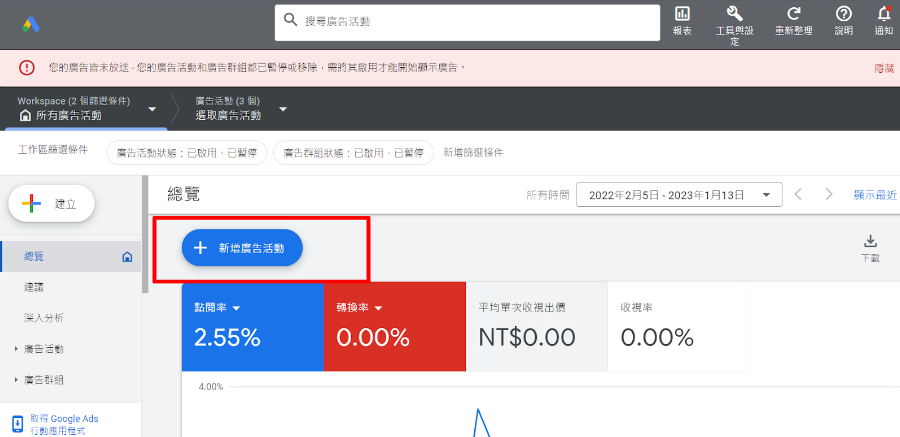Select the 收視率 metric card
This screenshot has height=437, width=900.
pos(678,327)
